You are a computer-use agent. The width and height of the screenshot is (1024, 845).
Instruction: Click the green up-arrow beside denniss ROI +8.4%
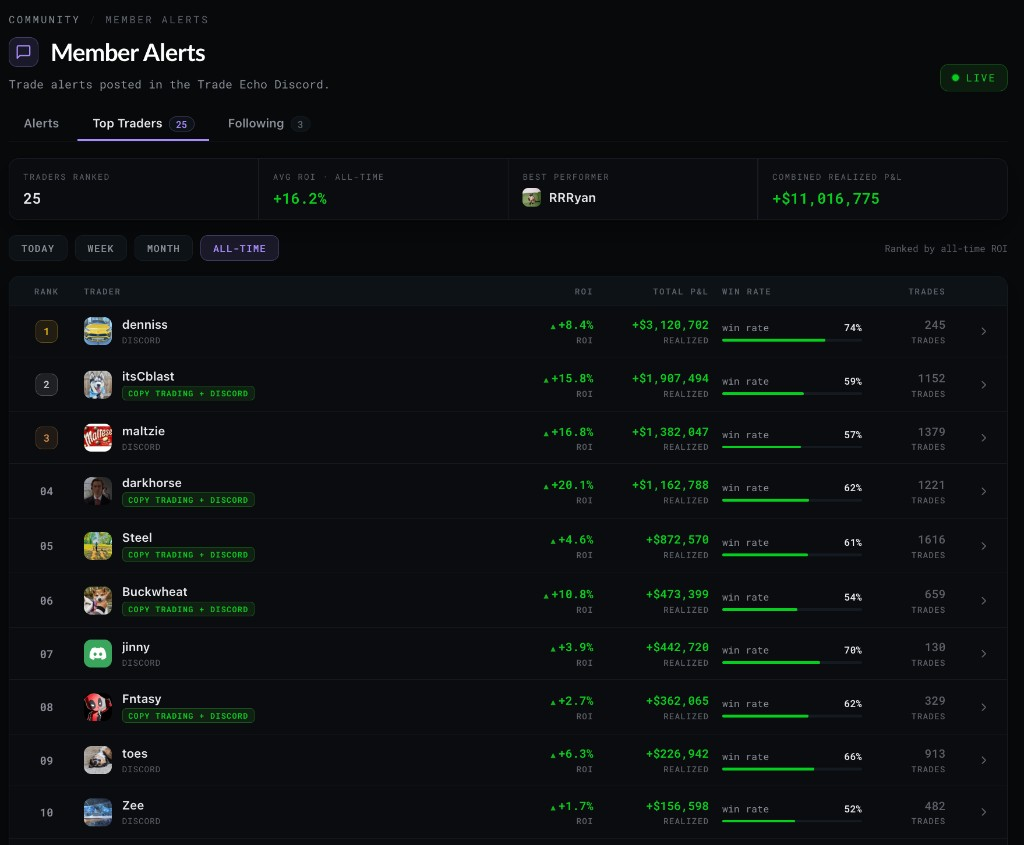coord(553,326)
